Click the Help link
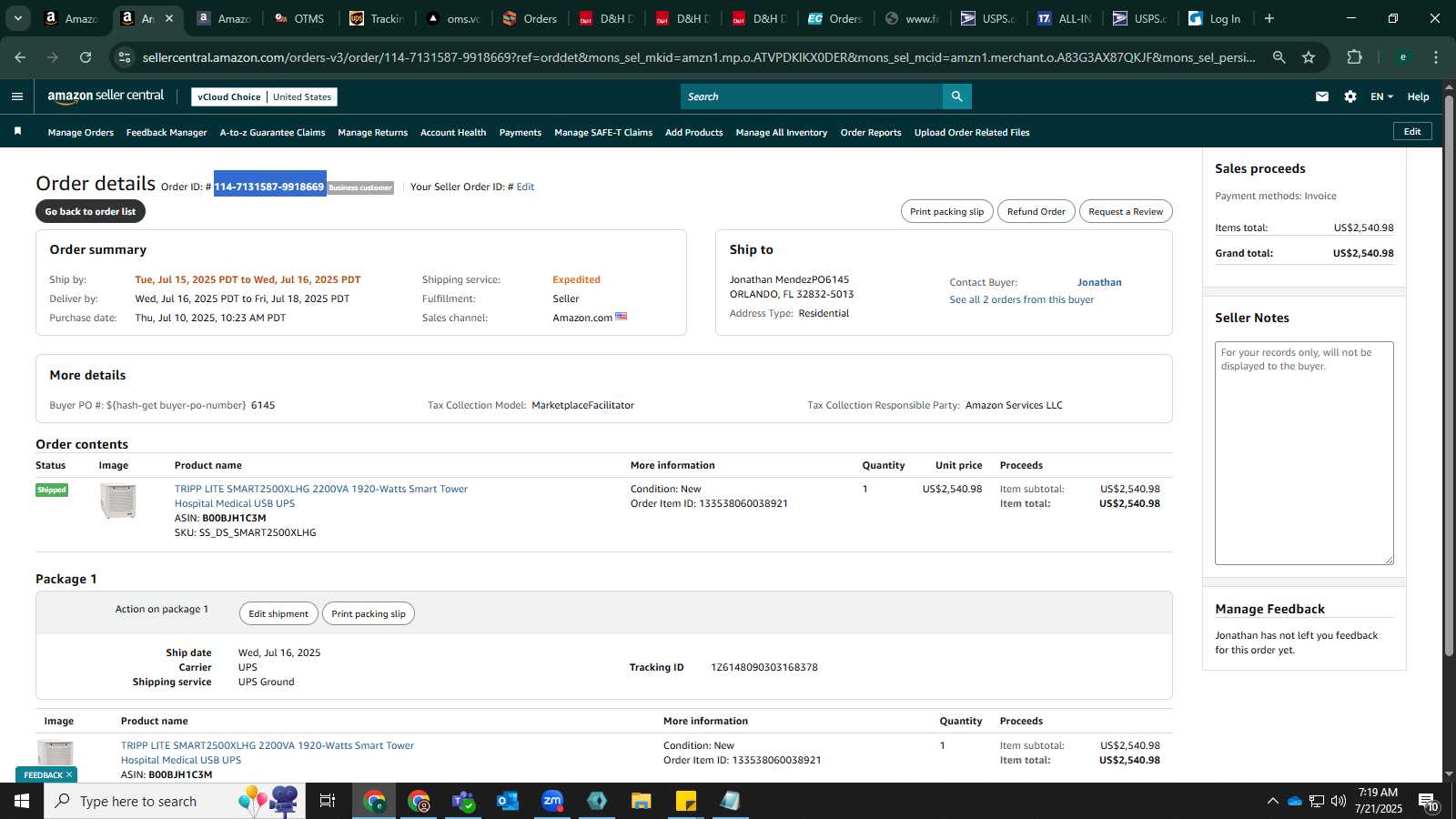Image resolution: width=1456 pixels, height=819 pixels. (1418, 96)
